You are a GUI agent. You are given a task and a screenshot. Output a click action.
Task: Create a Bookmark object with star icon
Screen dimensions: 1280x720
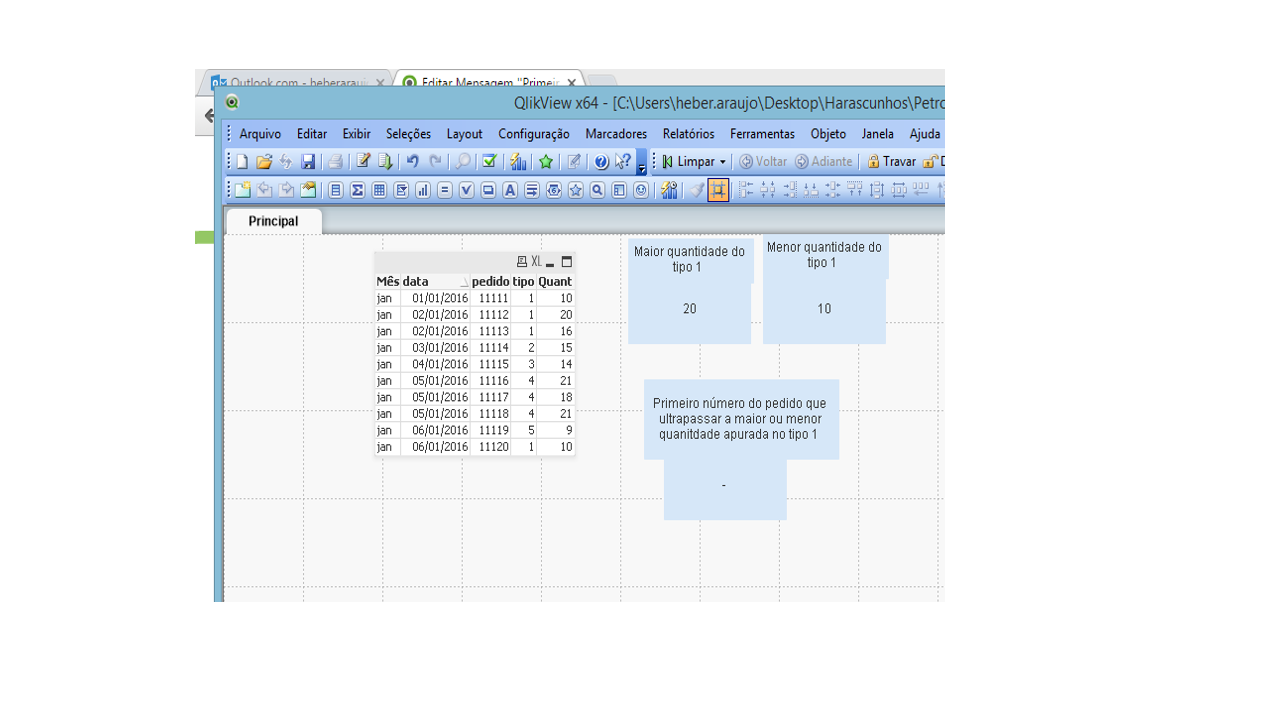576,190
